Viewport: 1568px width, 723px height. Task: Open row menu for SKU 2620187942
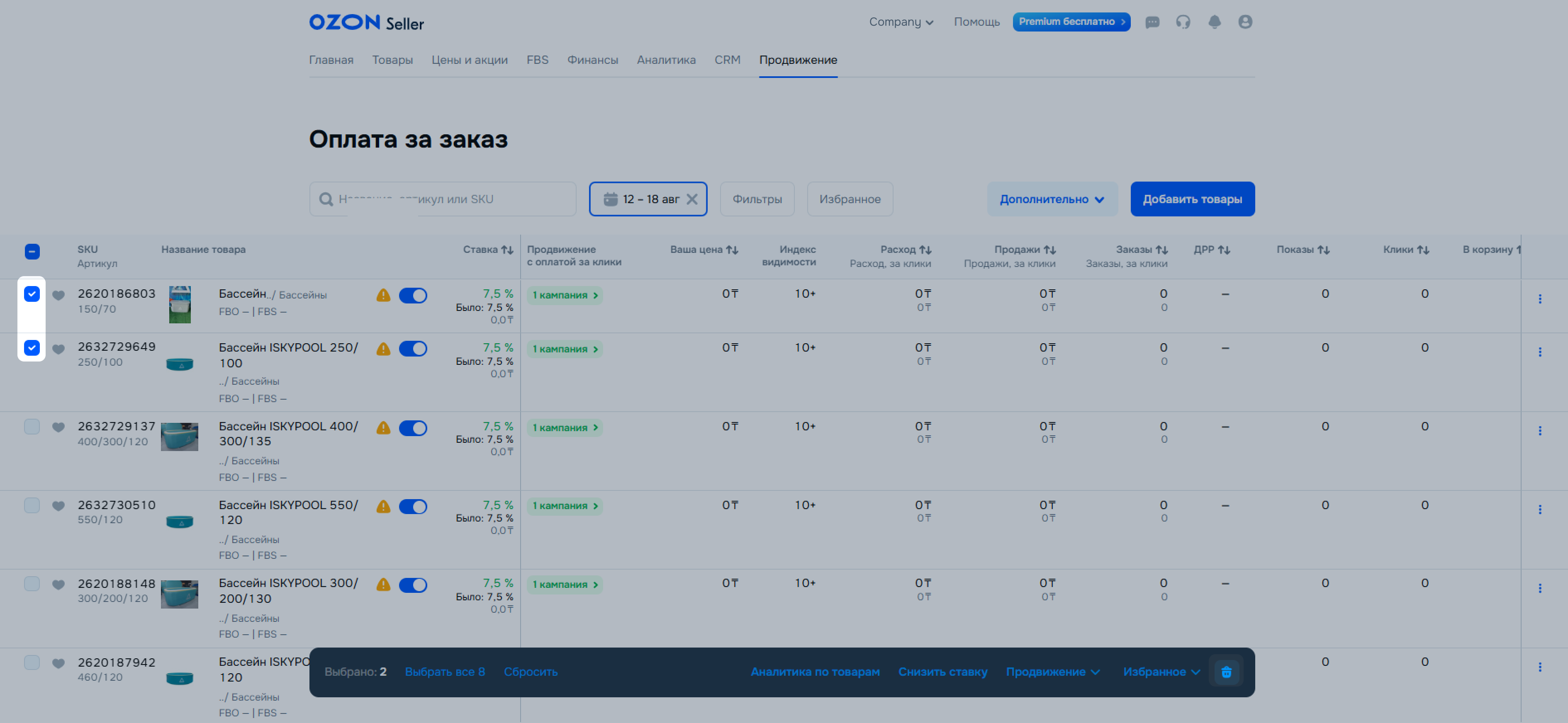(x=1539, y=667)
